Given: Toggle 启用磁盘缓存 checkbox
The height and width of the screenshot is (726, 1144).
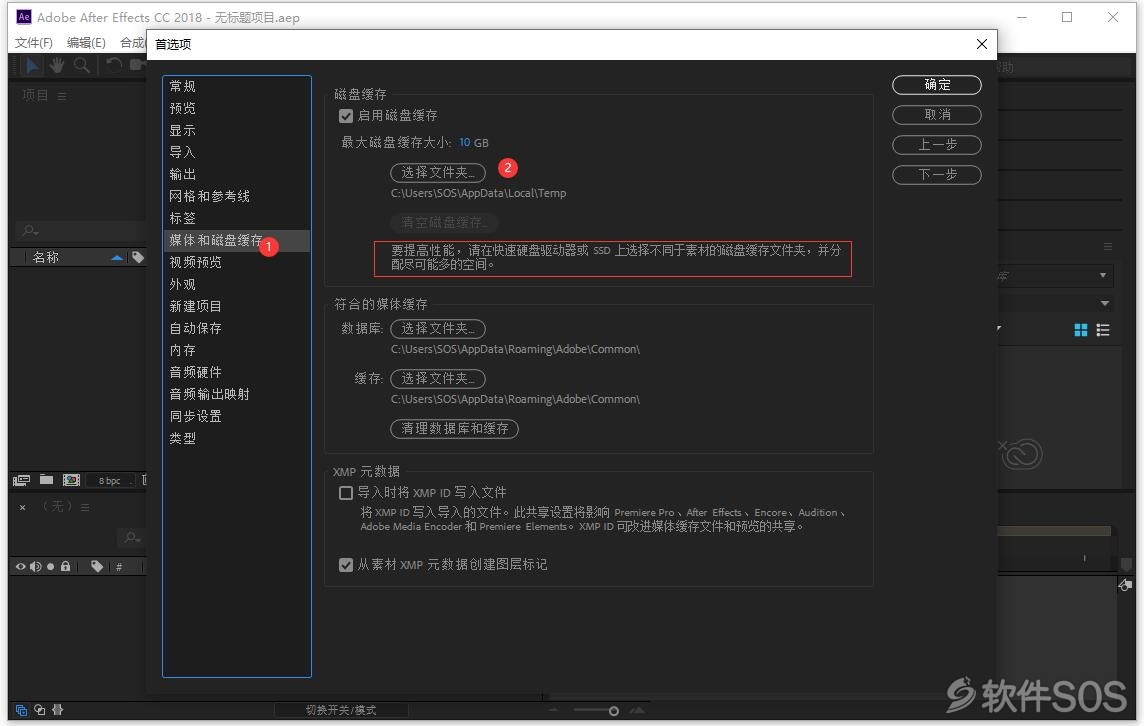Looking at the screenshot, I should point(346,115).
